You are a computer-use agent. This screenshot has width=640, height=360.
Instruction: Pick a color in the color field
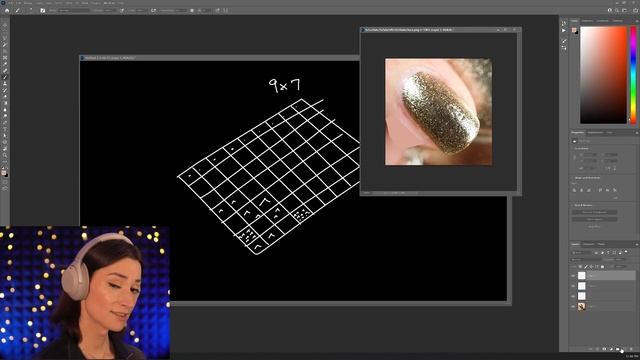603,75
